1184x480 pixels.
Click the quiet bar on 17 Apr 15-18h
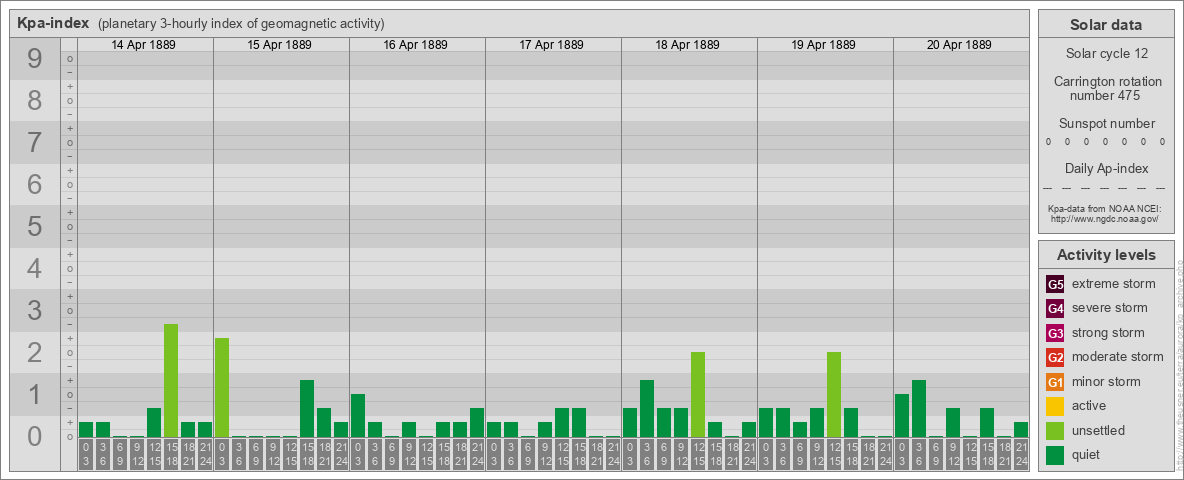(x=578, y=423)
